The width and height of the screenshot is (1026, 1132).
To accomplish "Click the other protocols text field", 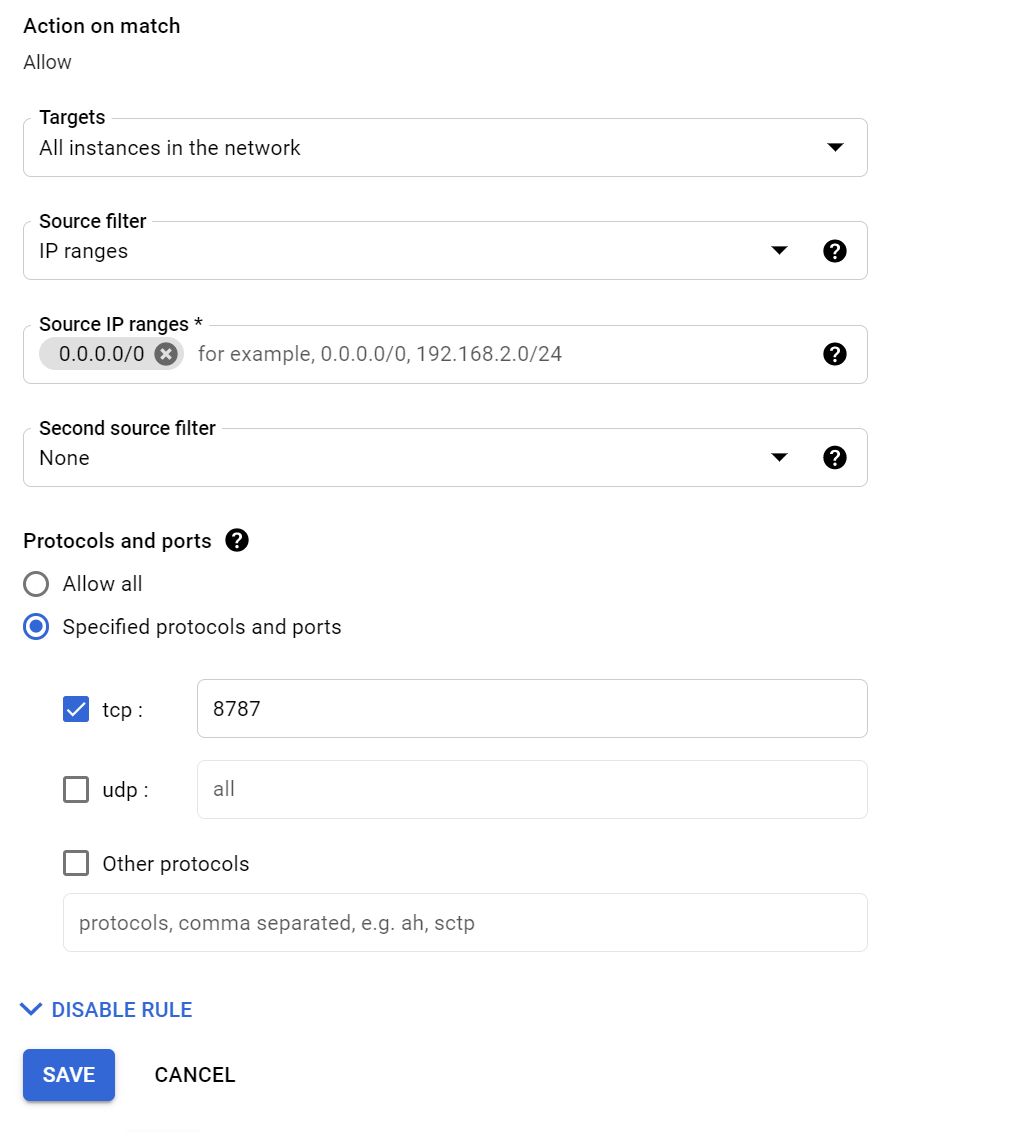I will tap(465, 923).
